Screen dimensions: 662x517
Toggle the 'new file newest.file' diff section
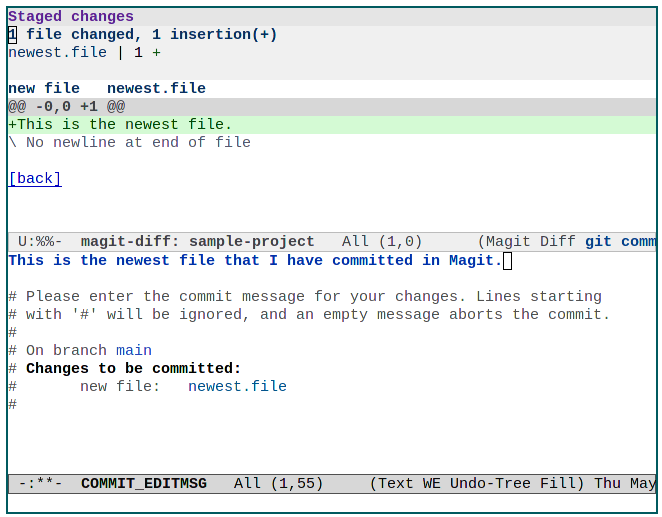[107, 89]
